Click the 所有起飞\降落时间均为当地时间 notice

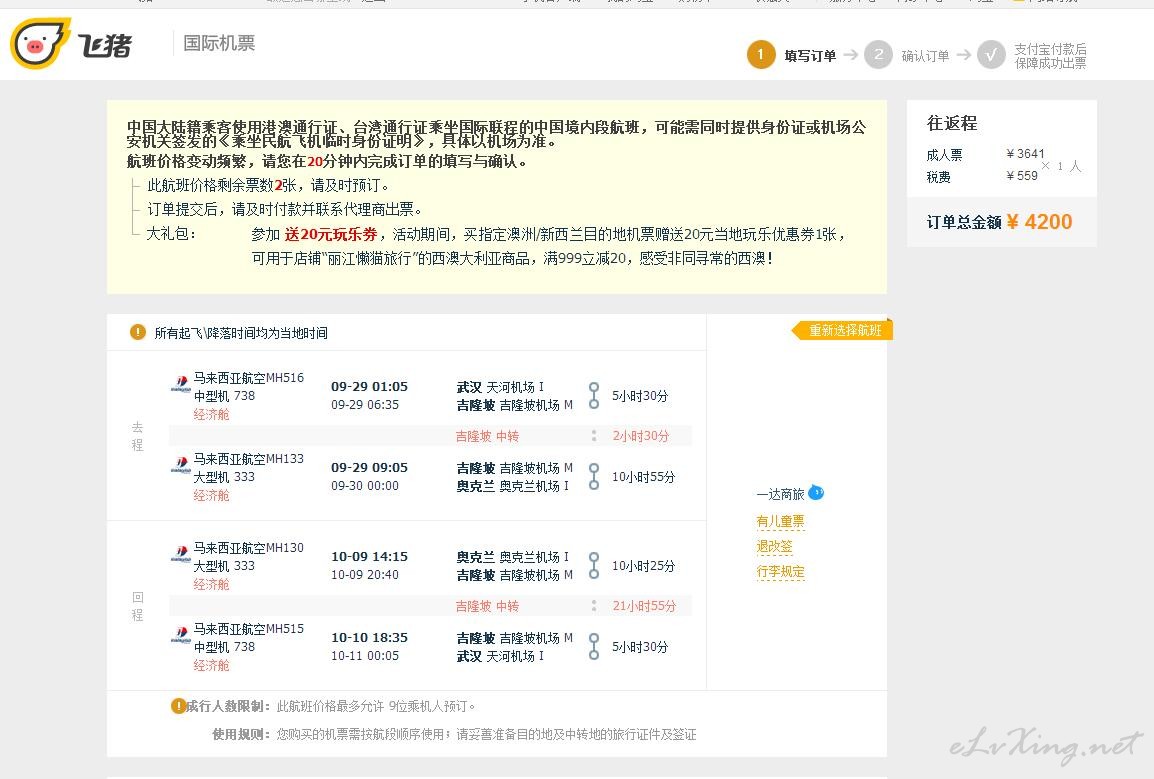coord(241,334)
